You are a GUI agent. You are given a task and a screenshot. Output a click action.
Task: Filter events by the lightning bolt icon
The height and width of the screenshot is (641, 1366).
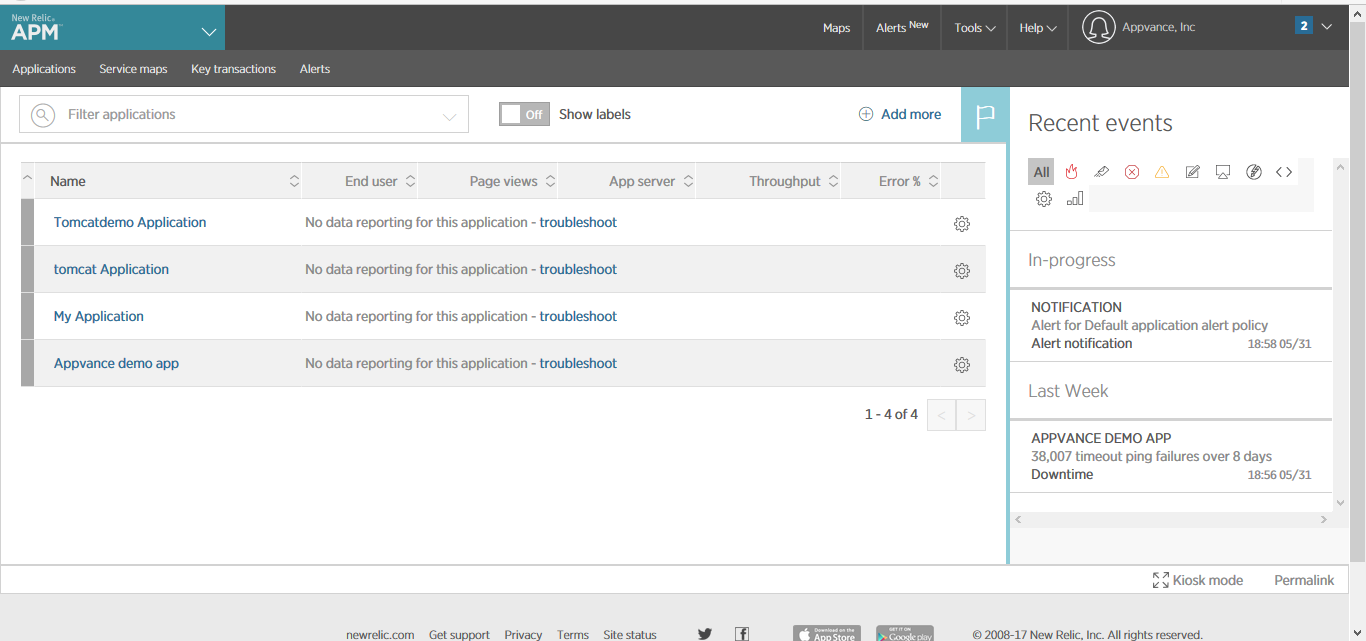[1254, 172]
